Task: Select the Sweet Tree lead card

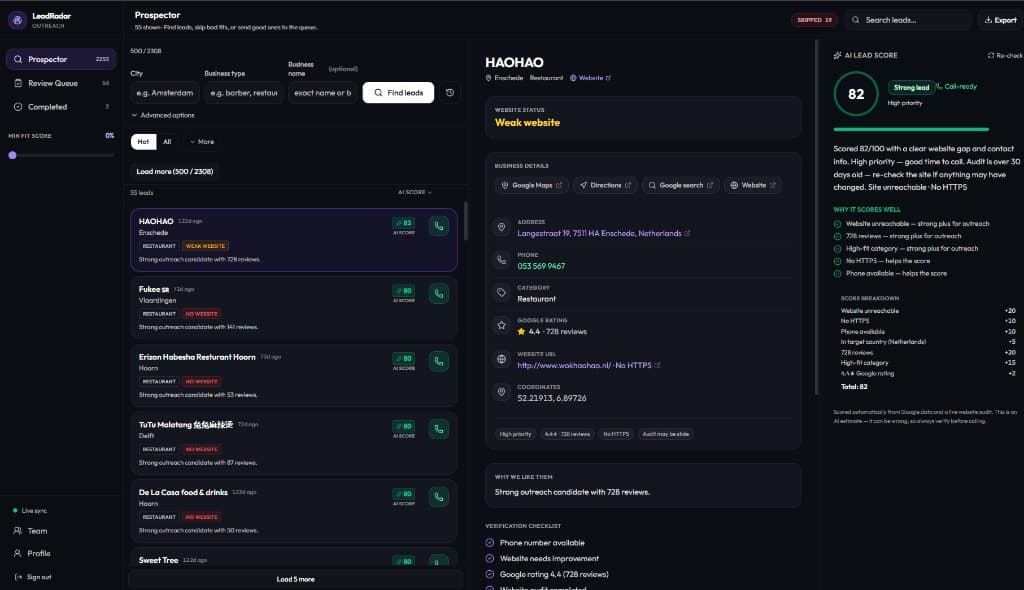Action: point(294,558)
